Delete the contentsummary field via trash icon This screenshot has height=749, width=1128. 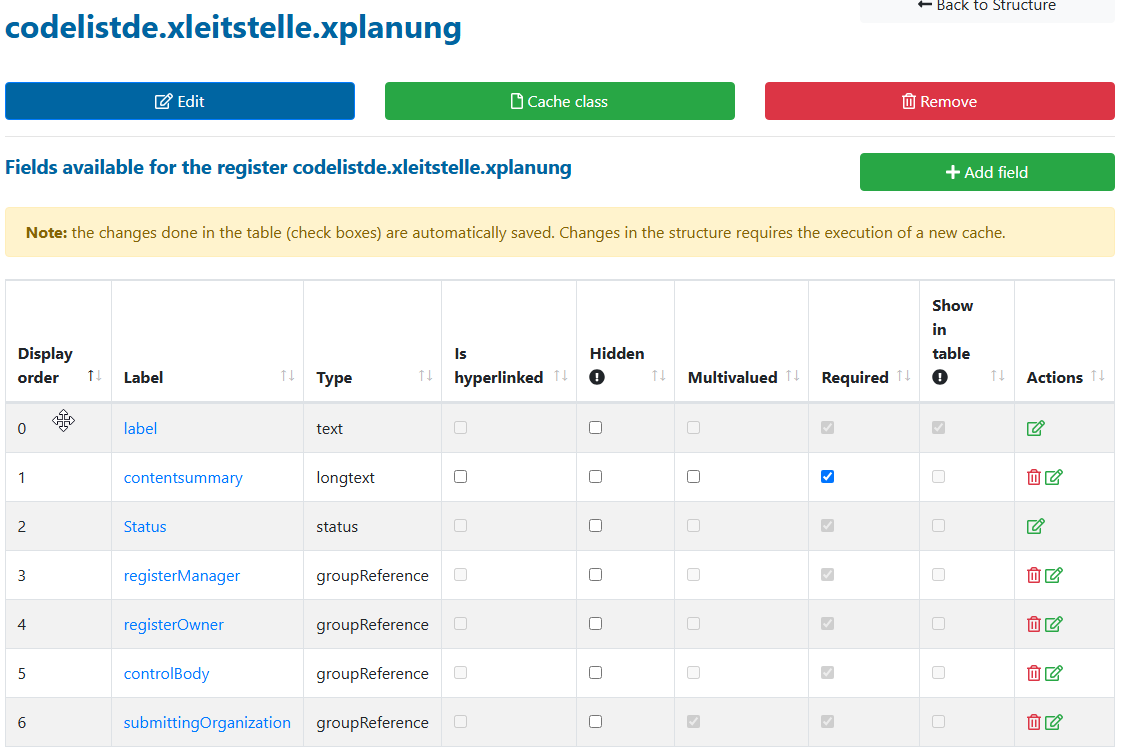1034,477
